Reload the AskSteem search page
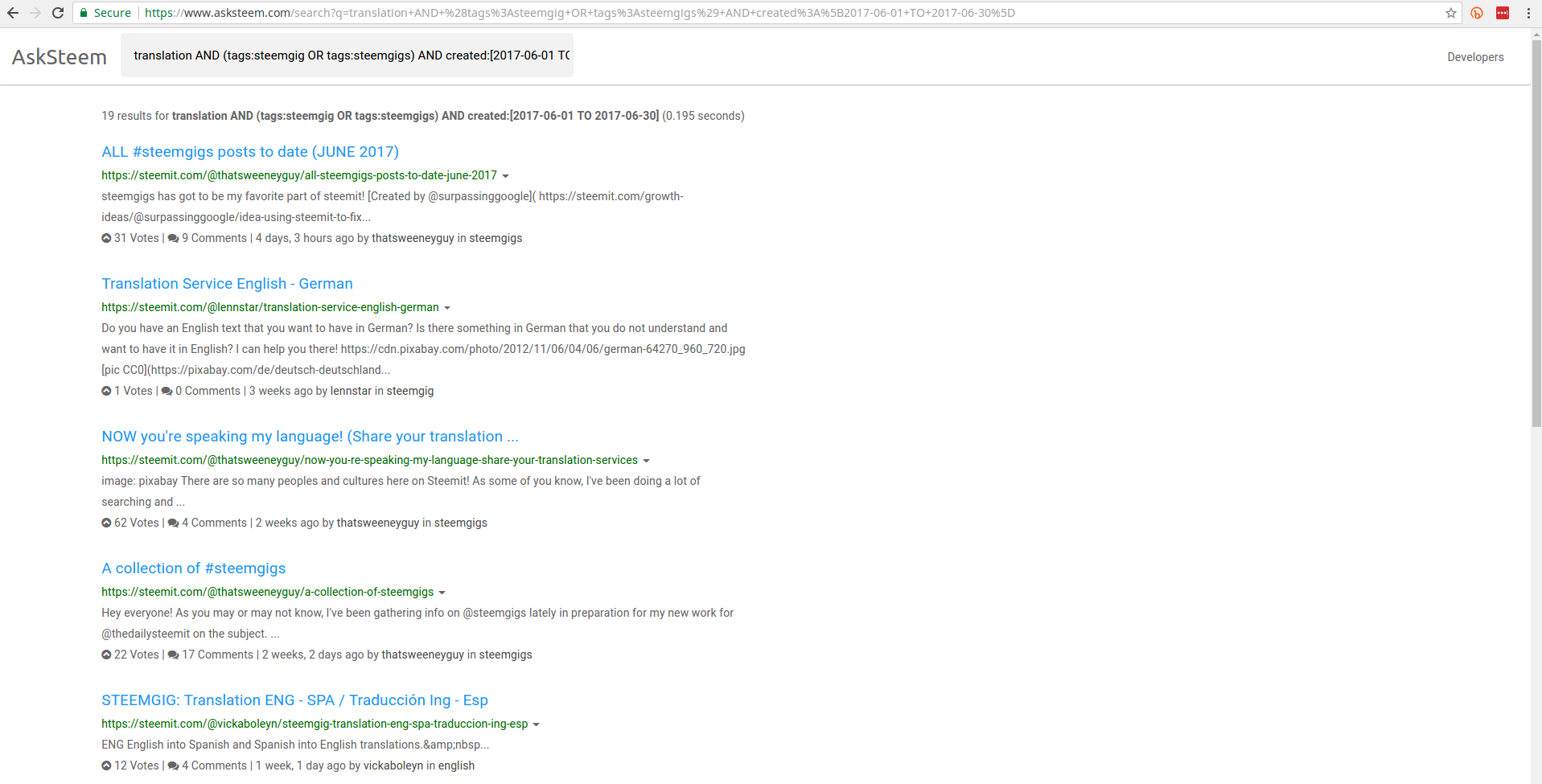1542x784 pixels. [x=58, y=13]
